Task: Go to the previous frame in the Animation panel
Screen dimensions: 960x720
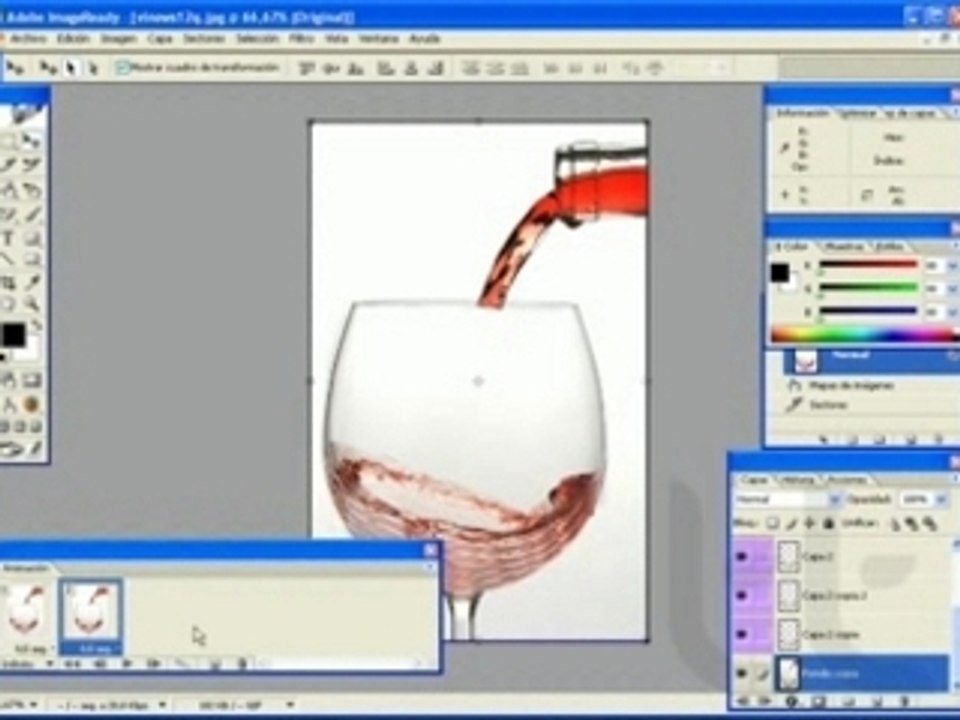Action: tap(99, 663)
